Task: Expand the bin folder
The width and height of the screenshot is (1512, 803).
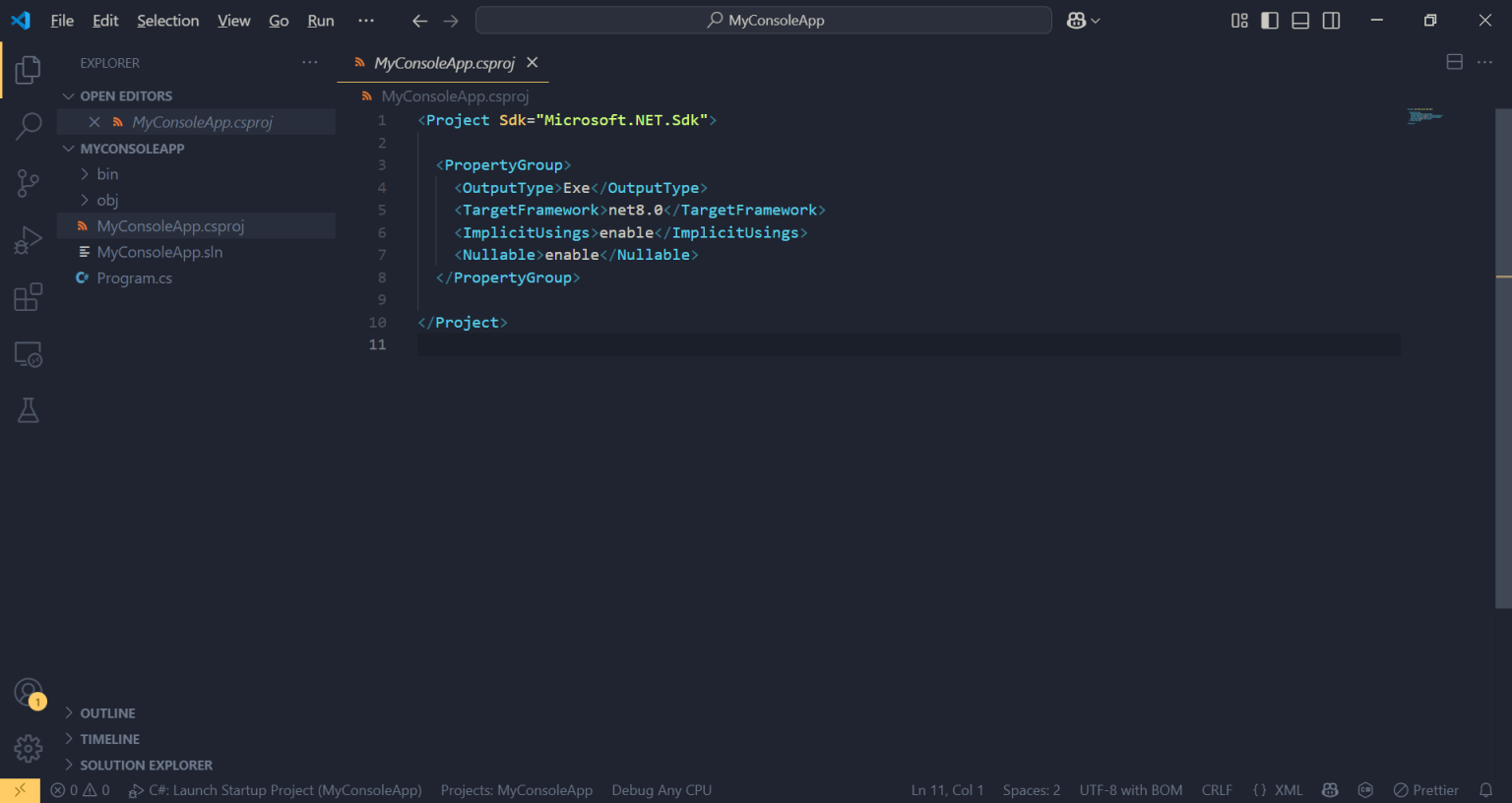Action: [106, 173]
